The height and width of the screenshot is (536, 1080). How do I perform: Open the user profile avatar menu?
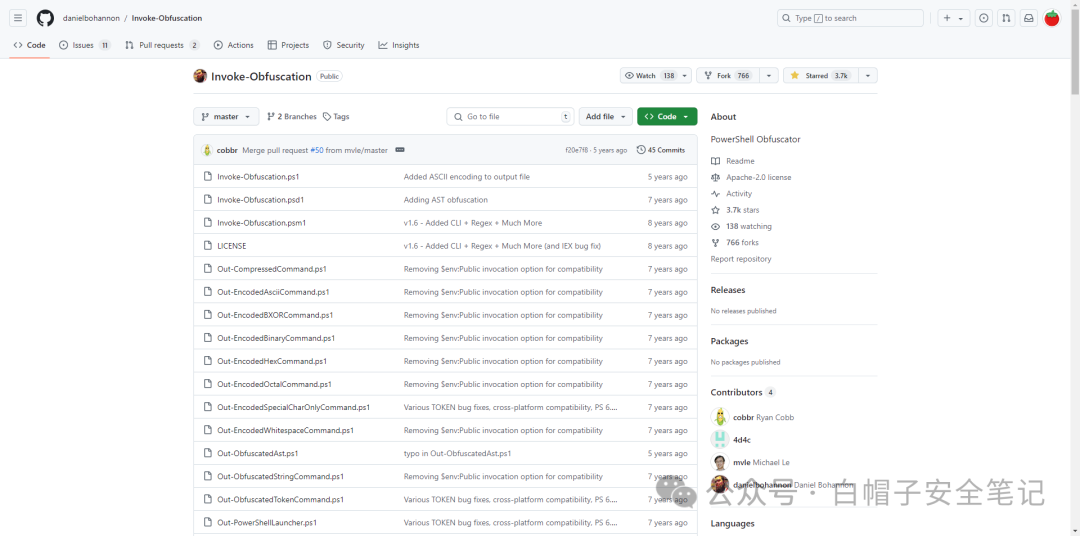pyautogui.click(x=1052, y=19)
